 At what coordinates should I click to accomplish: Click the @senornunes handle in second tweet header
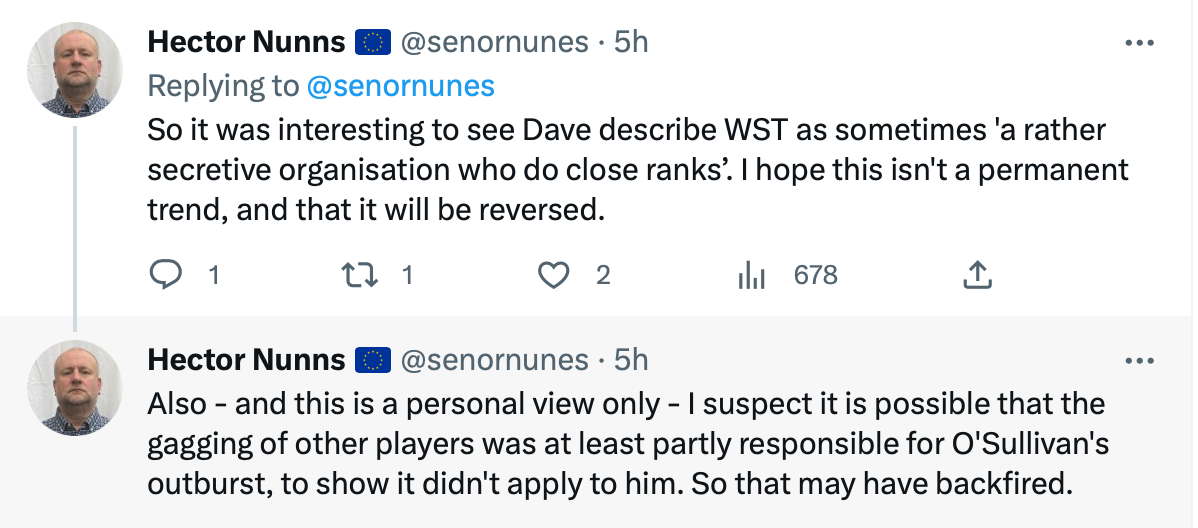tap(494, 360)
